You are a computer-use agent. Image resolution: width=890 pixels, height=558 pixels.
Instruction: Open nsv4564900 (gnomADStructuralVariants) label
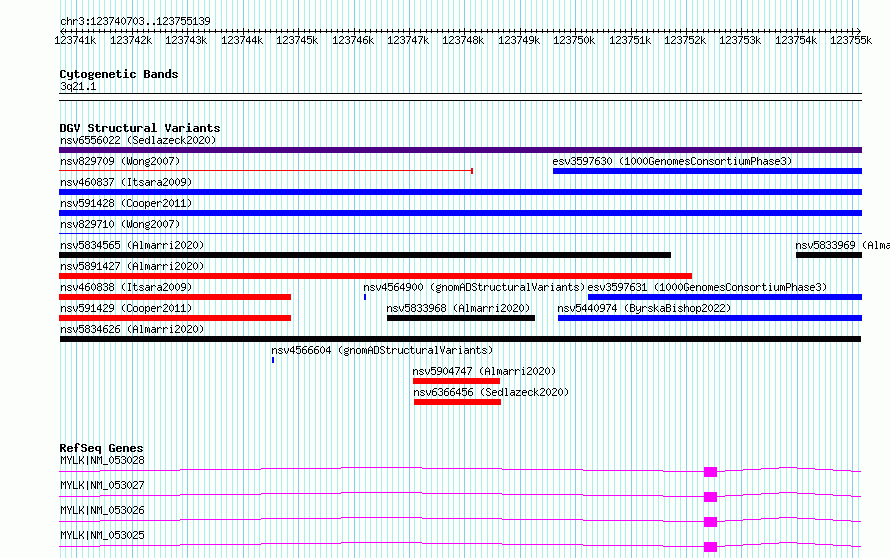point(474,287)
